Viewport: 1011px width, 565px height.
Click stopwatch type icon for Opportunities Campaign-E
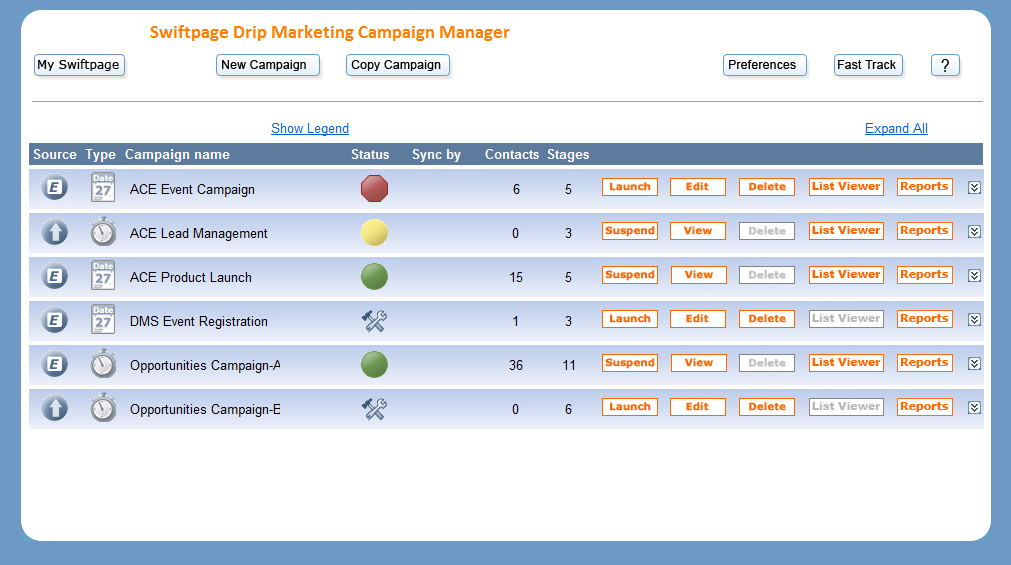click(103, 408)
